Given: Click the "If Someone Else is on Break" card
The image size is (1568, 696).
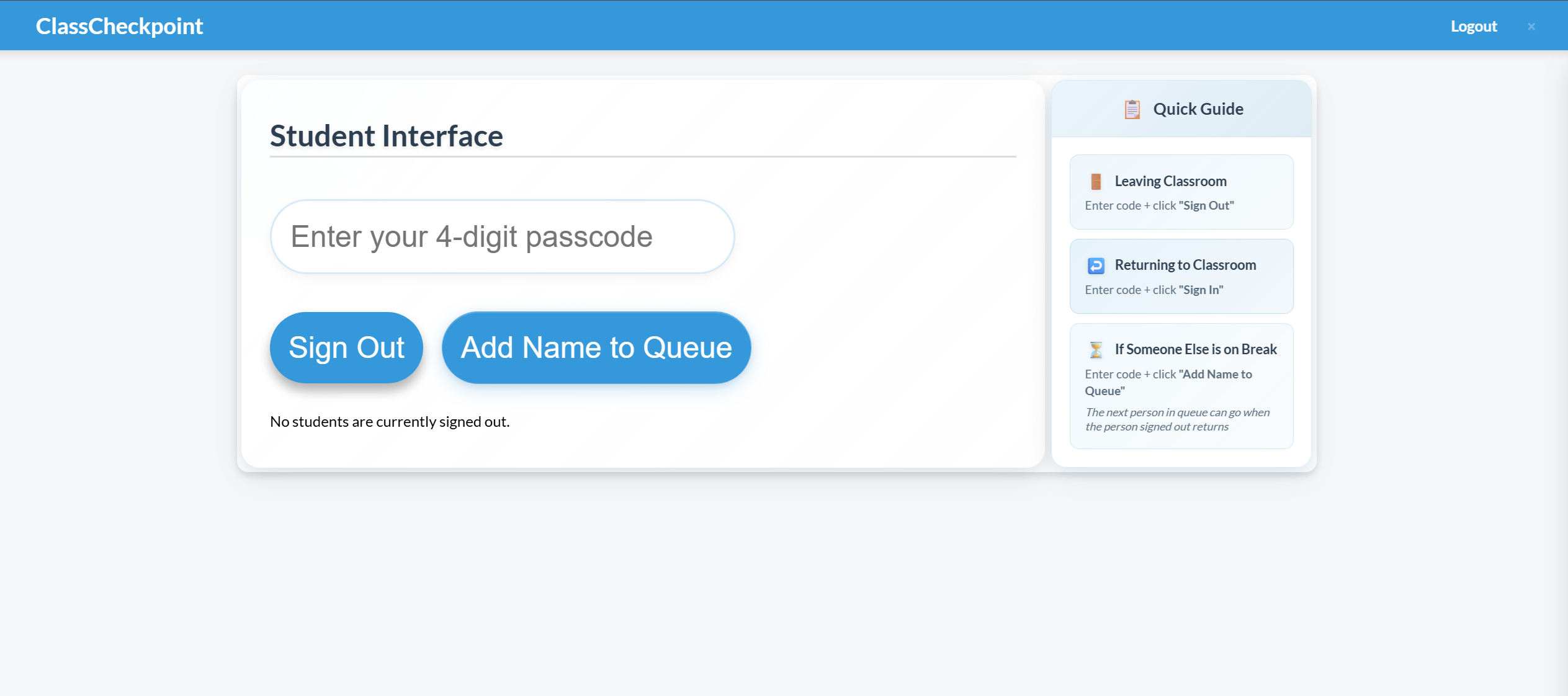Looking at the screenshot, I should (1180, 385).
